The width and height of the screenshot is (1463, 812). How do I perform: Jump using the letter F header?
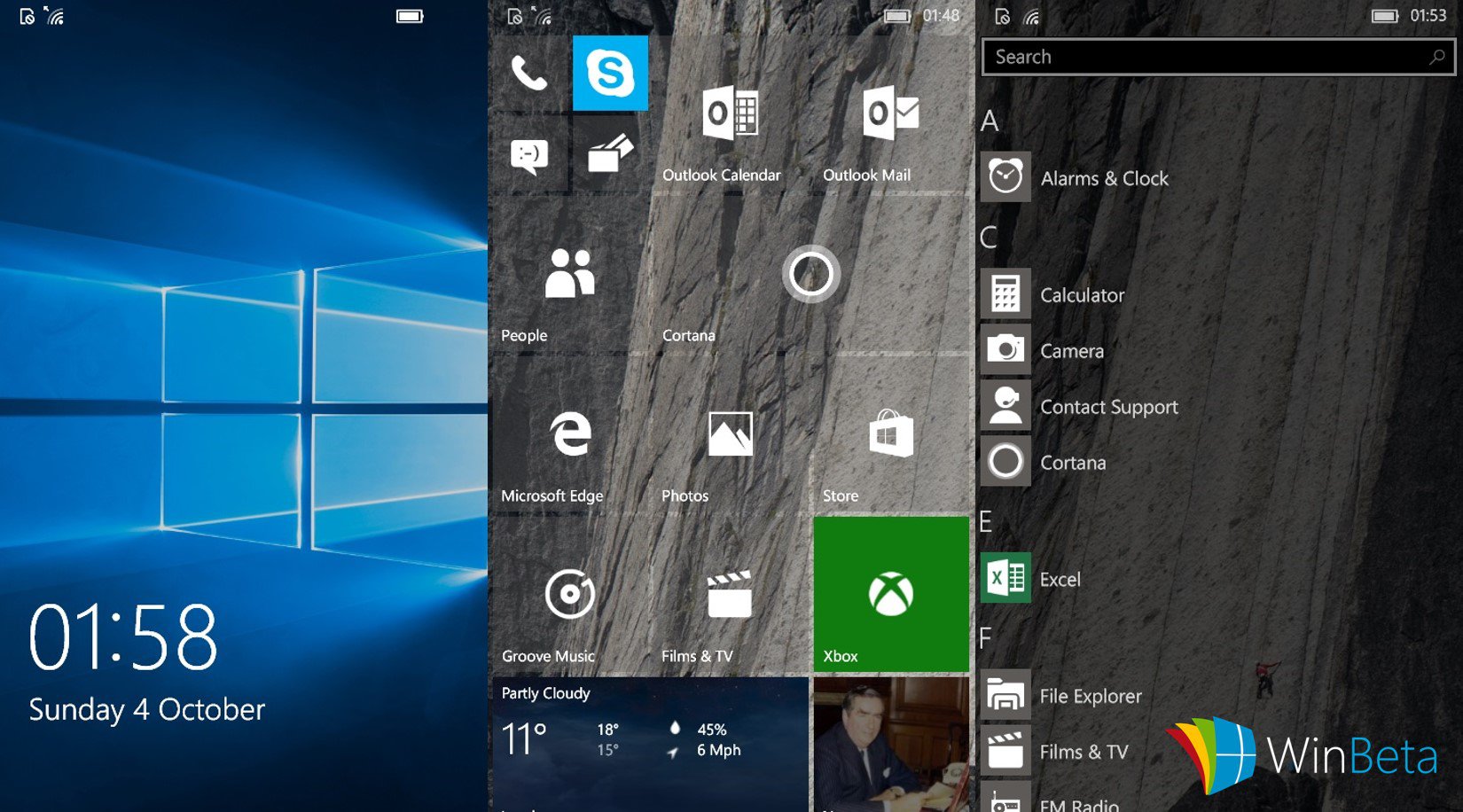(x=985, y=638)
